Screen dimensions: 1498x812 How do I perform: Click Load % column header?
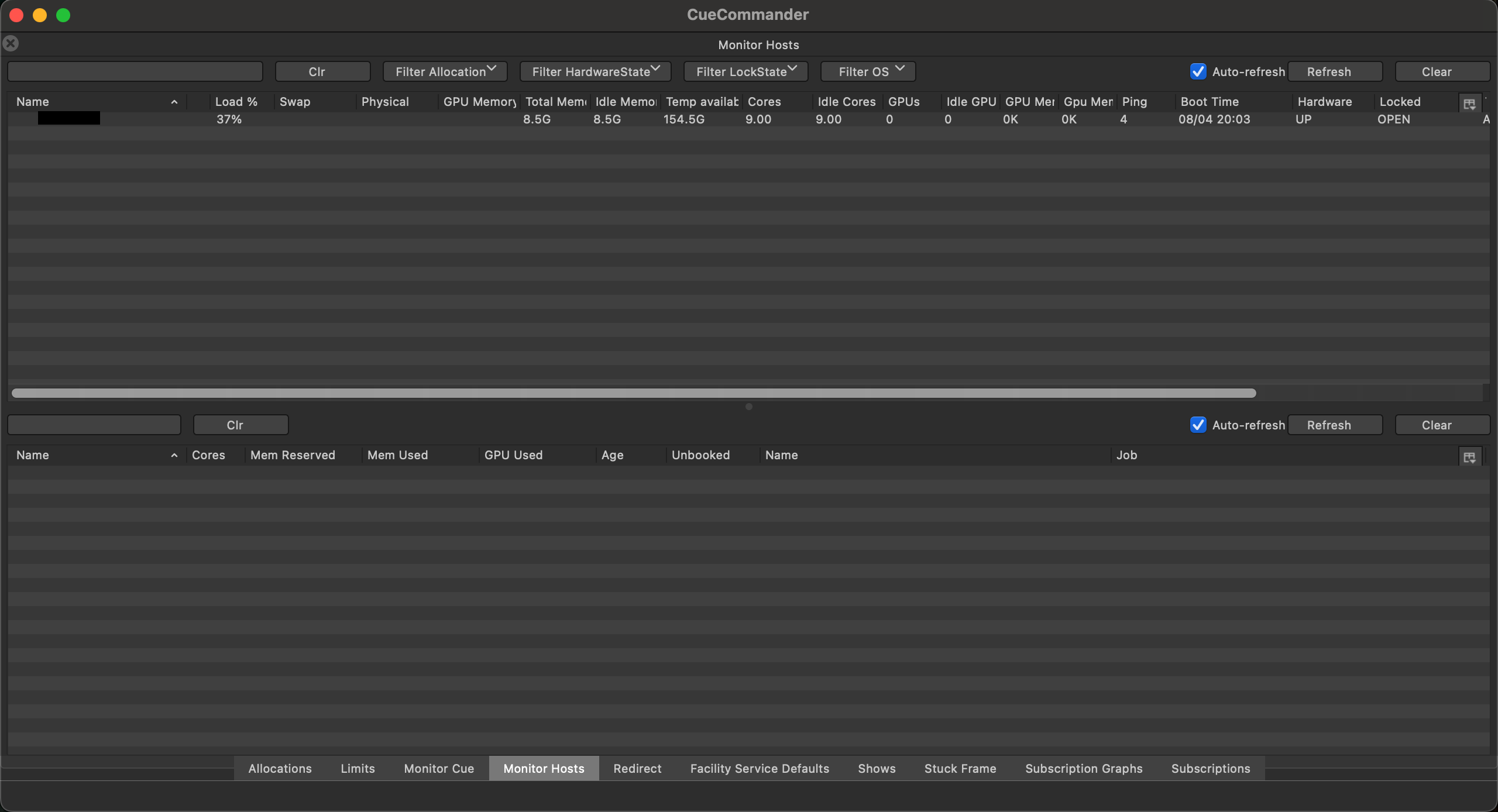241,102
